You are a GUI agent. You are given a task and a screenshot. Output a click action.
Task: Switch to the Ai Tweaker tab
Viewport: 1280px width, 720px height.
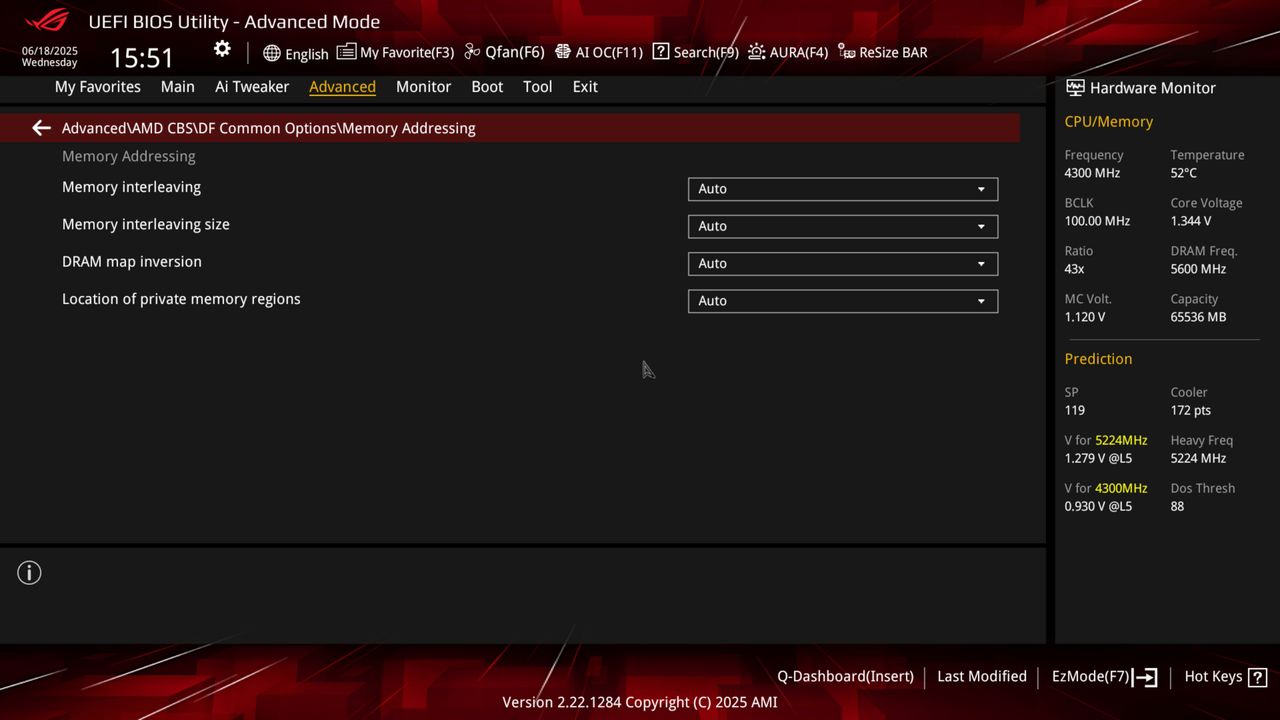(x=251, y=87)
